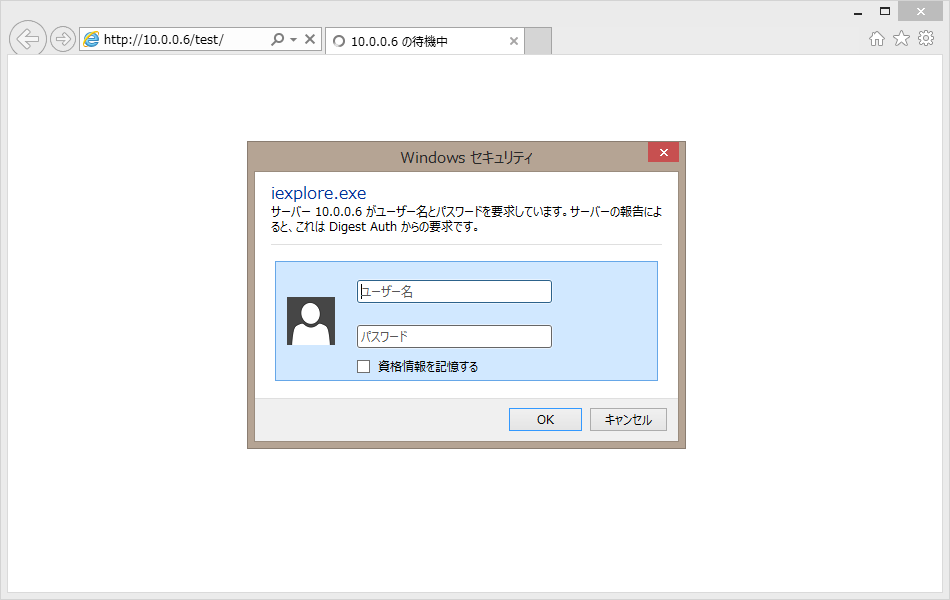Click the ユーザー名 input field
Screen dimensions: 950x600
[454, 291]
